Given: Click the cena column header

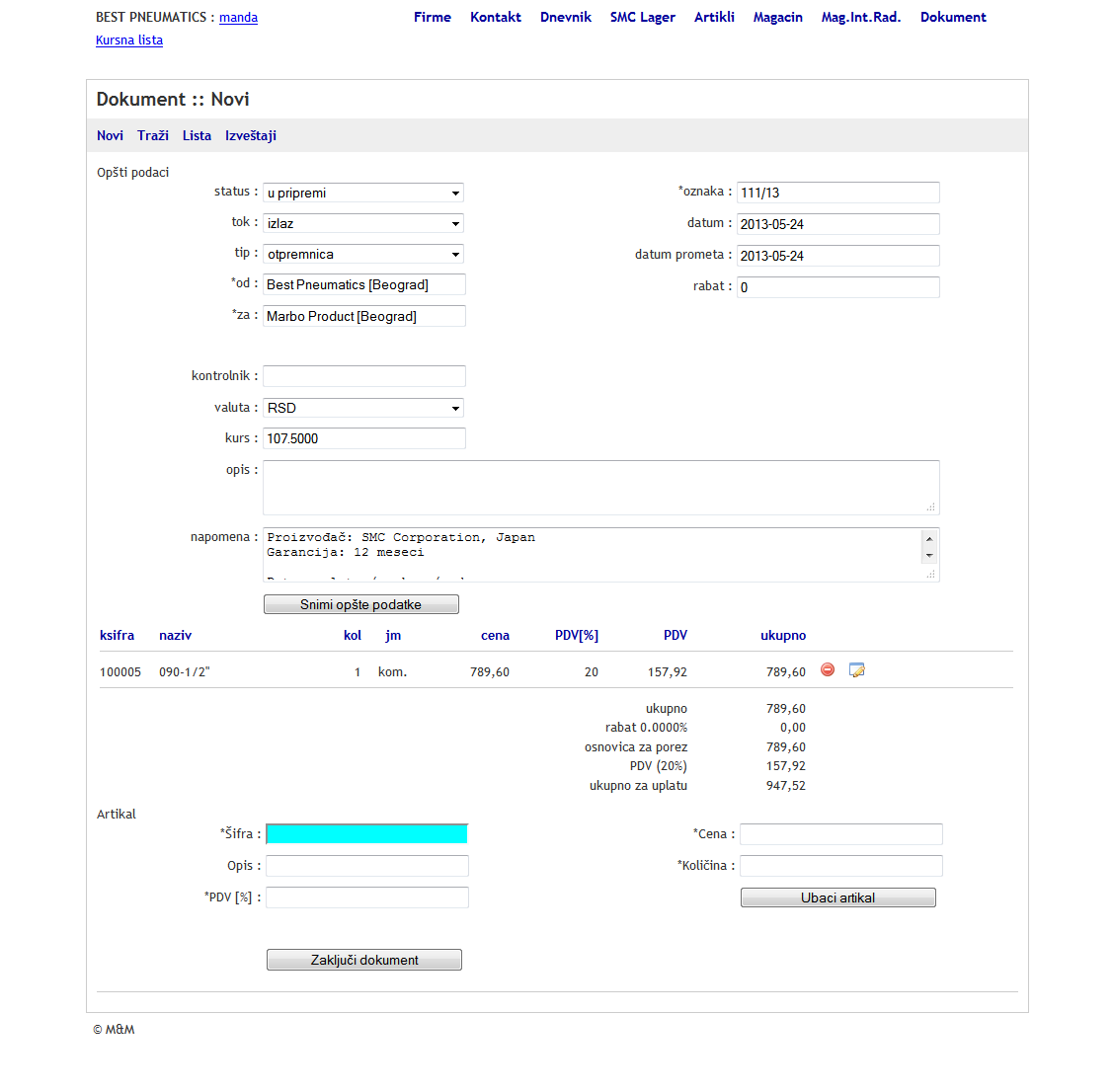Looking at the screenshot, I should (x=495, y=636).
